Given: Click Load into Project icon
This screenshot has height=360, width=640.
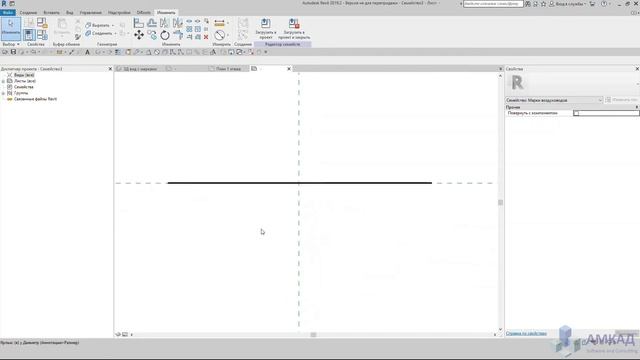Looking at the screenshot, I should coord(266,29).
